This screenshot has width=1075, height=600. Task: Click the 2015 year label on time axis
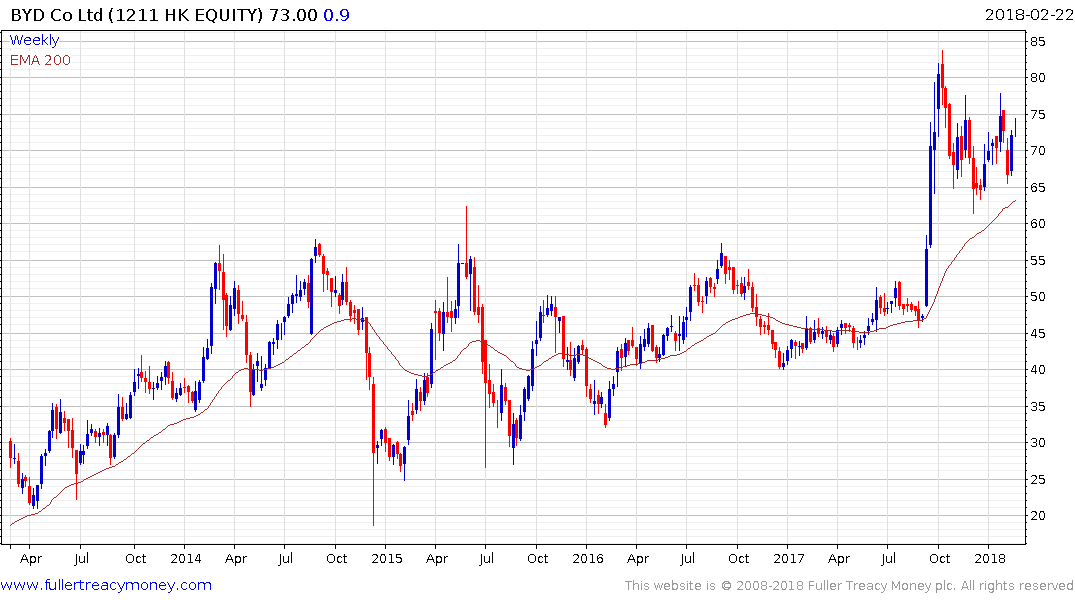[387, 559]
